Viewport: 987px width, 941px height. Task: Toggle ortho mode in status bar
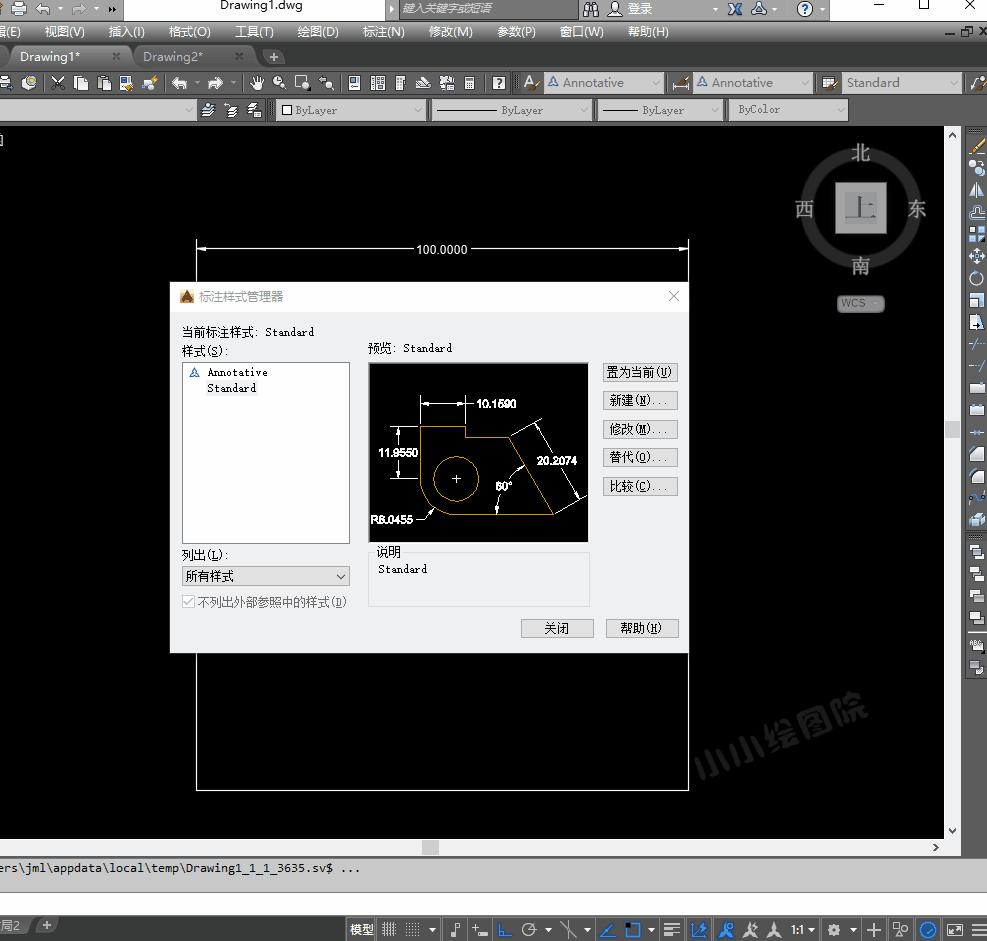coord(505,929)
